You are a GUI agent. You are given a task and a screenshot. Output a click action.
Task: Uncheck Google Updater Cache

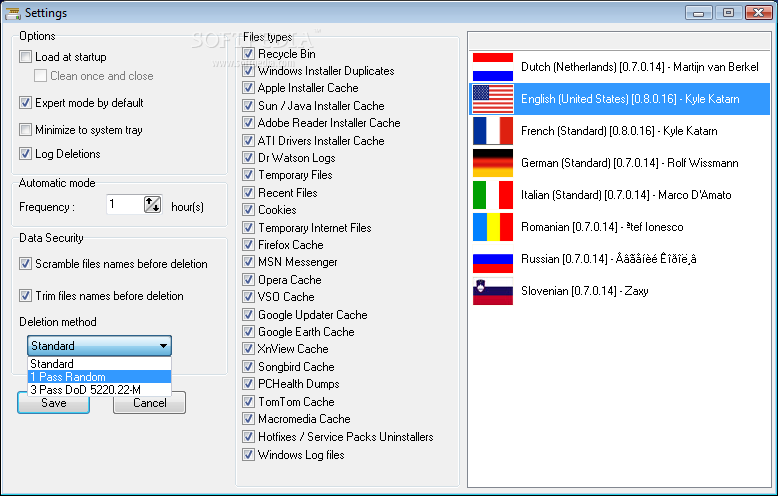(x=248, y=314)
